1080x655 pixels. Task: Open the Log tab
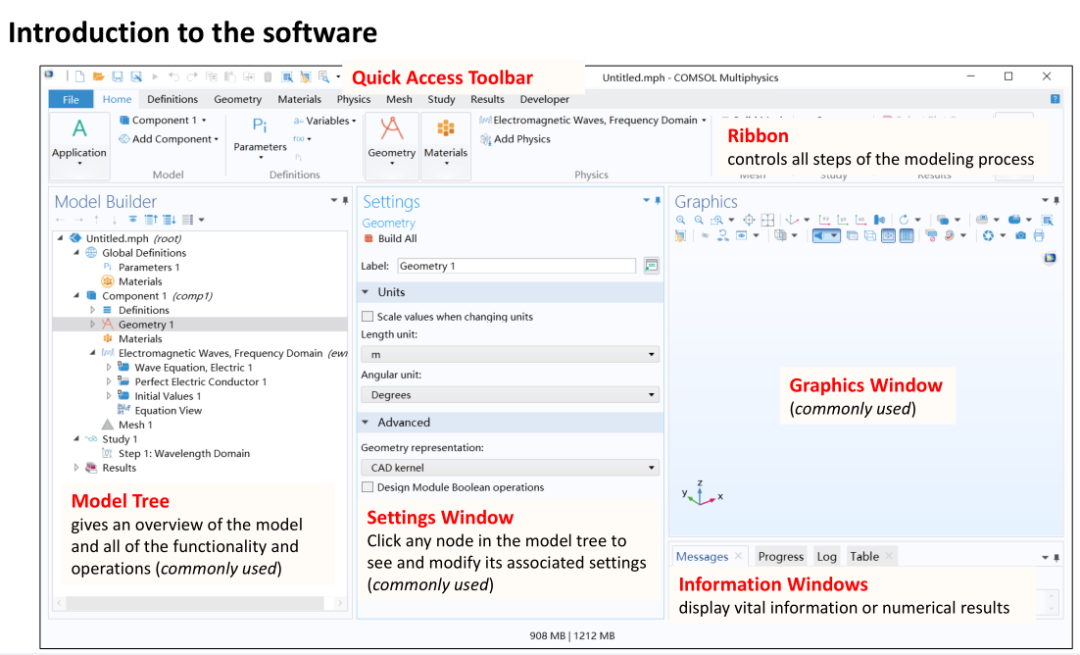point(827,557)
